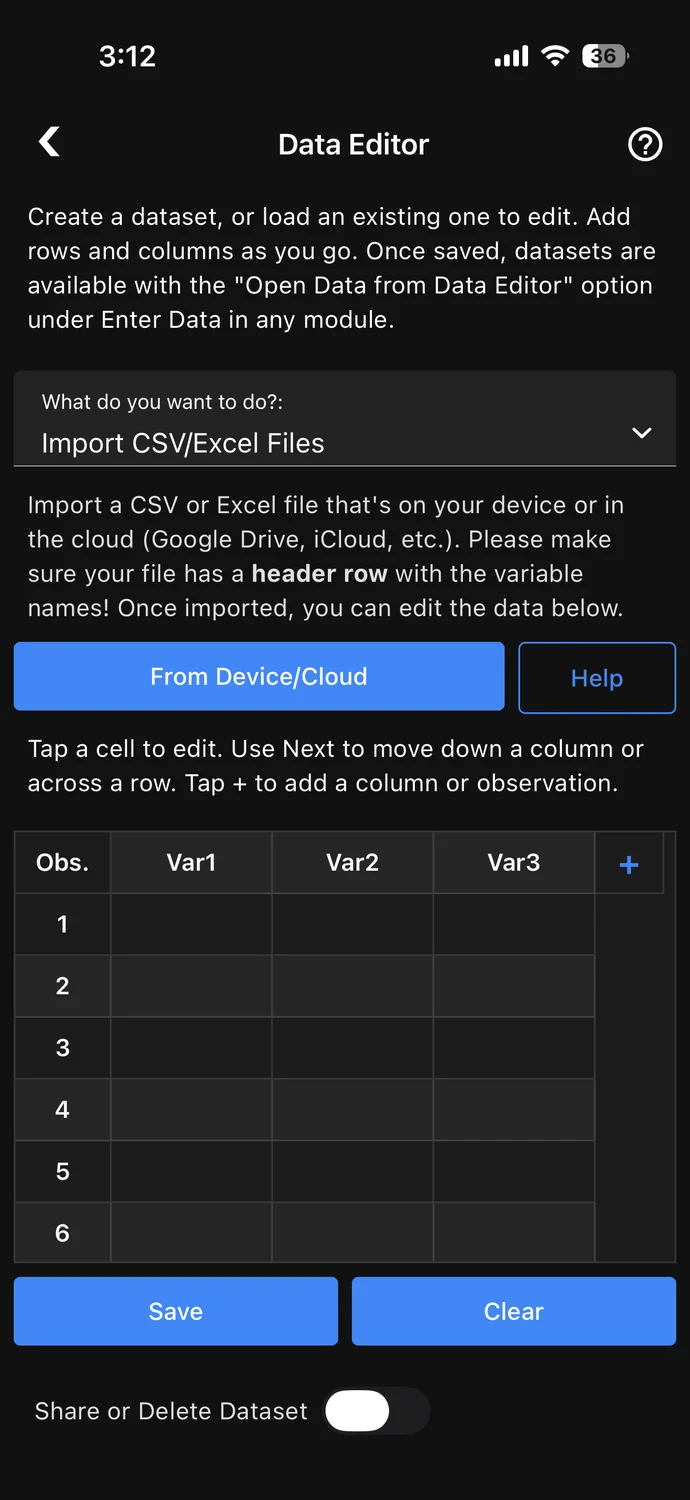Edit the Var3 cell in row 1
The image size is (690, 1500).
(x=514, y=924)
